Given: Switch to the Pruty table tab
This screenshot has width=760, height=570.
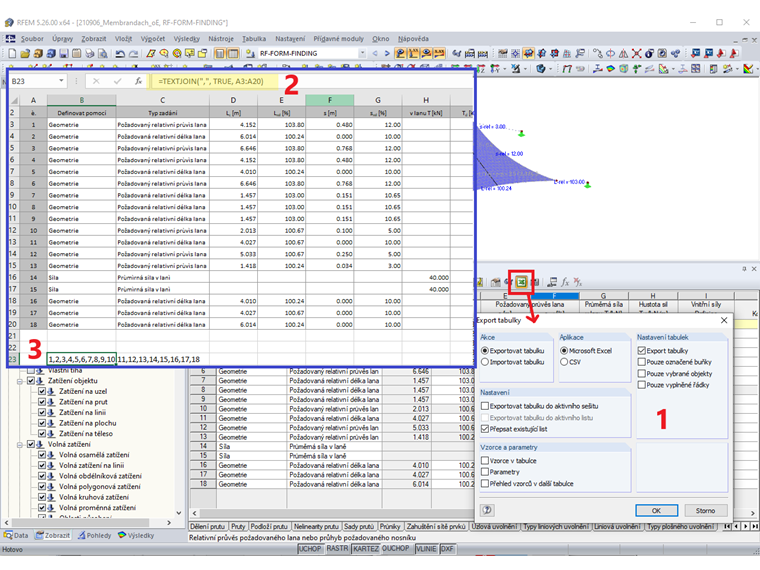Looking at the screenshot, I should point(238,526).
